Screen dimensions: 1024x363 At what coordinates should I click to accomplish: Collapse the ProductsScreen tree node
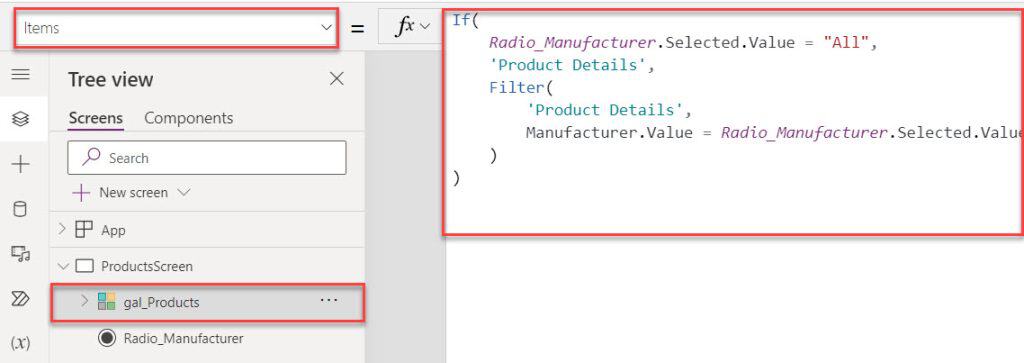coord(63,266)
